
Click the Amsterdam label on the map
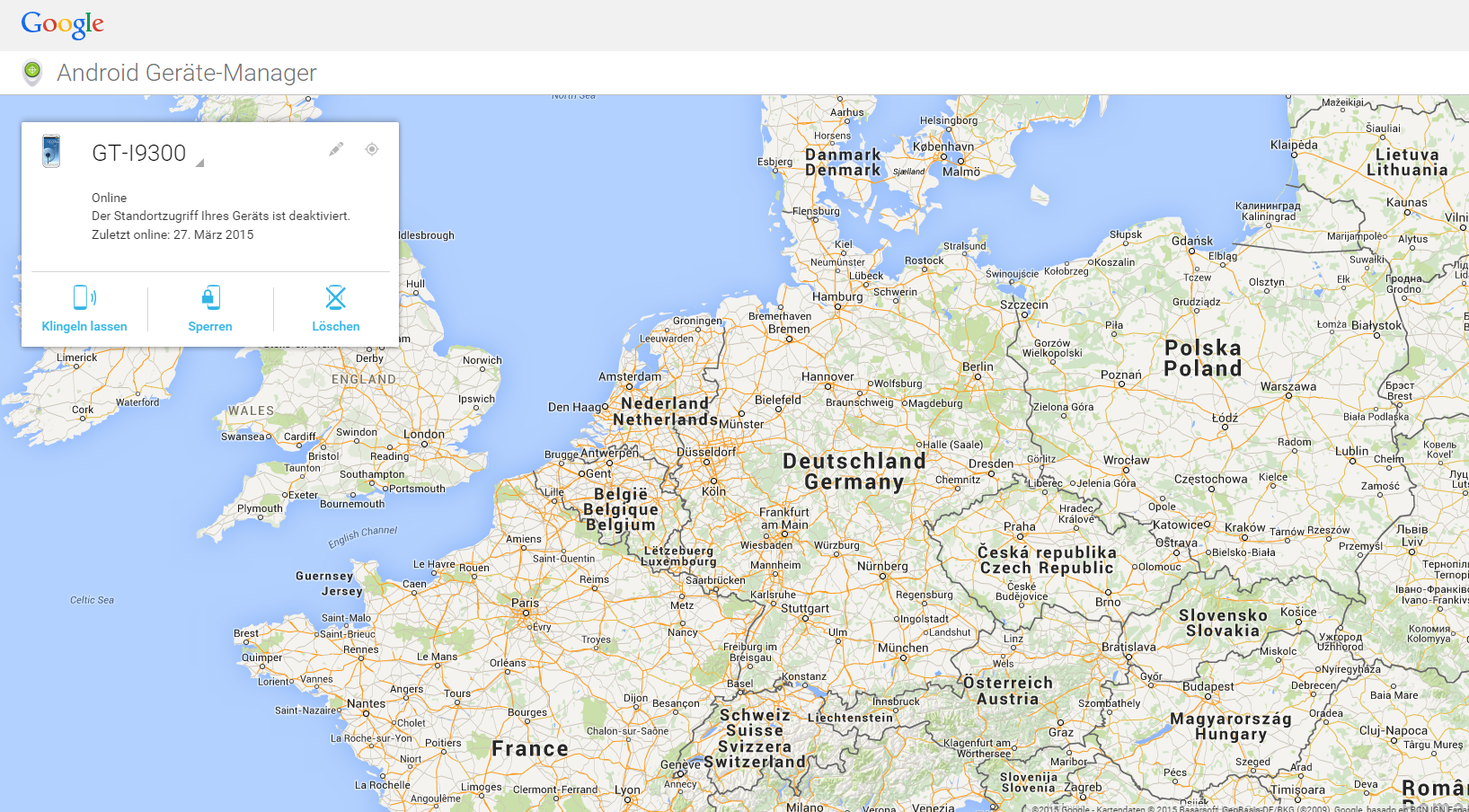click(x=630, y=376)
